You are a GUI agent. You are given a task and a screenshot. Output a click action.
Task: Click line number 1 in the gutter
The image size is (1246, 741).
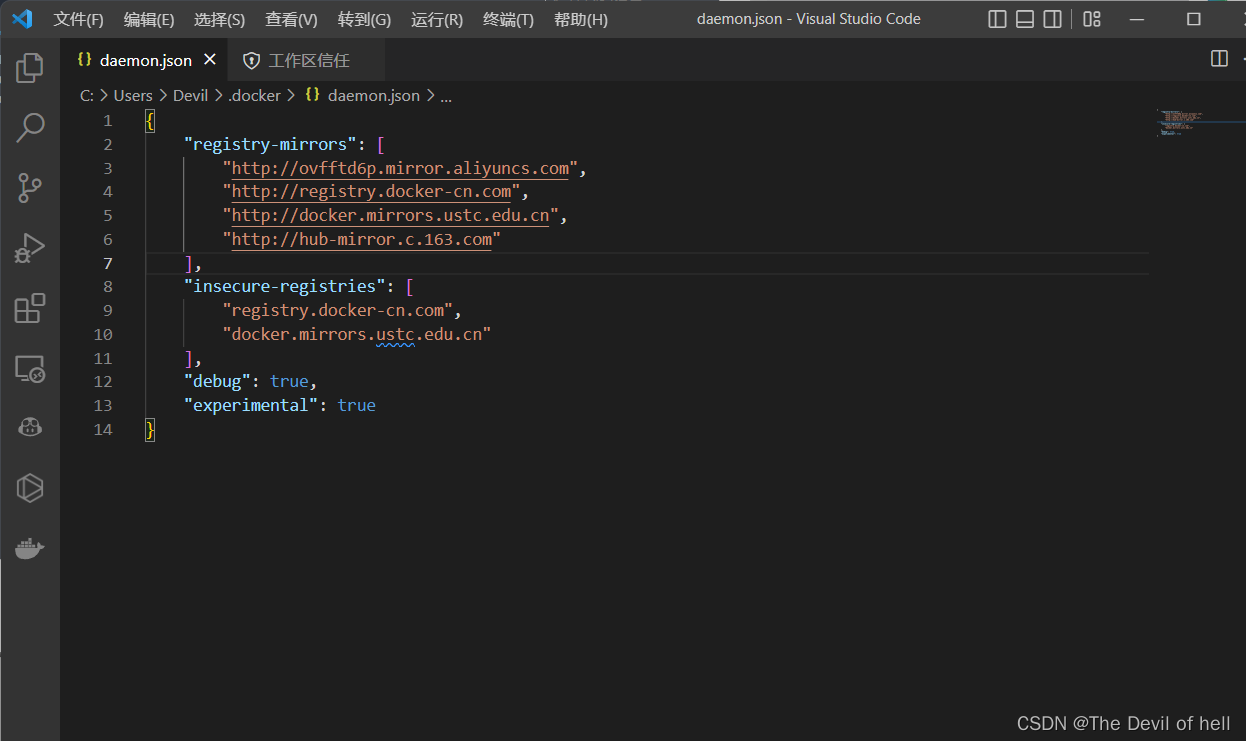coord(108,121)
